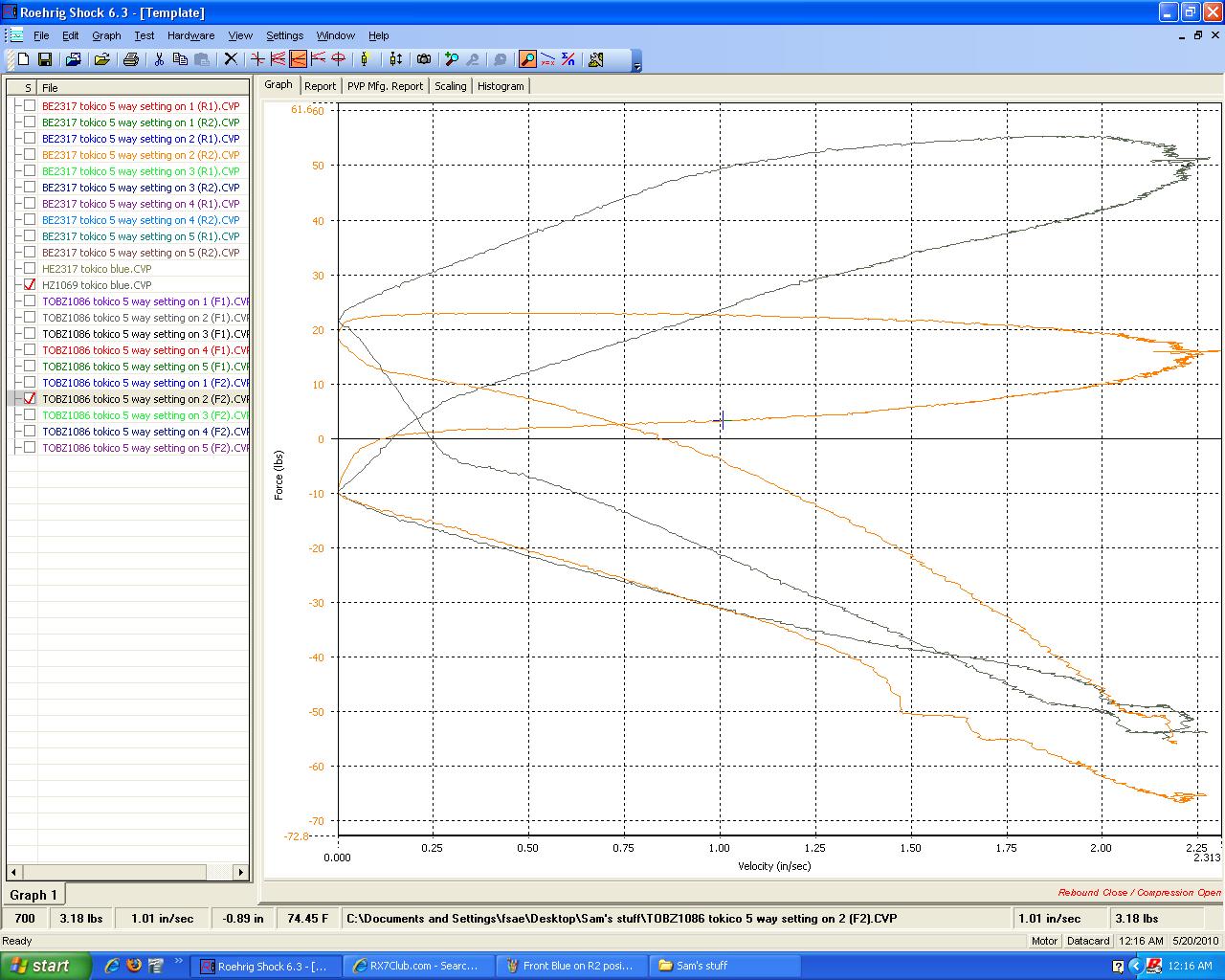Screen dimensions: 1225x980
Task: Open the Graph menu
Action: [106, 35]
